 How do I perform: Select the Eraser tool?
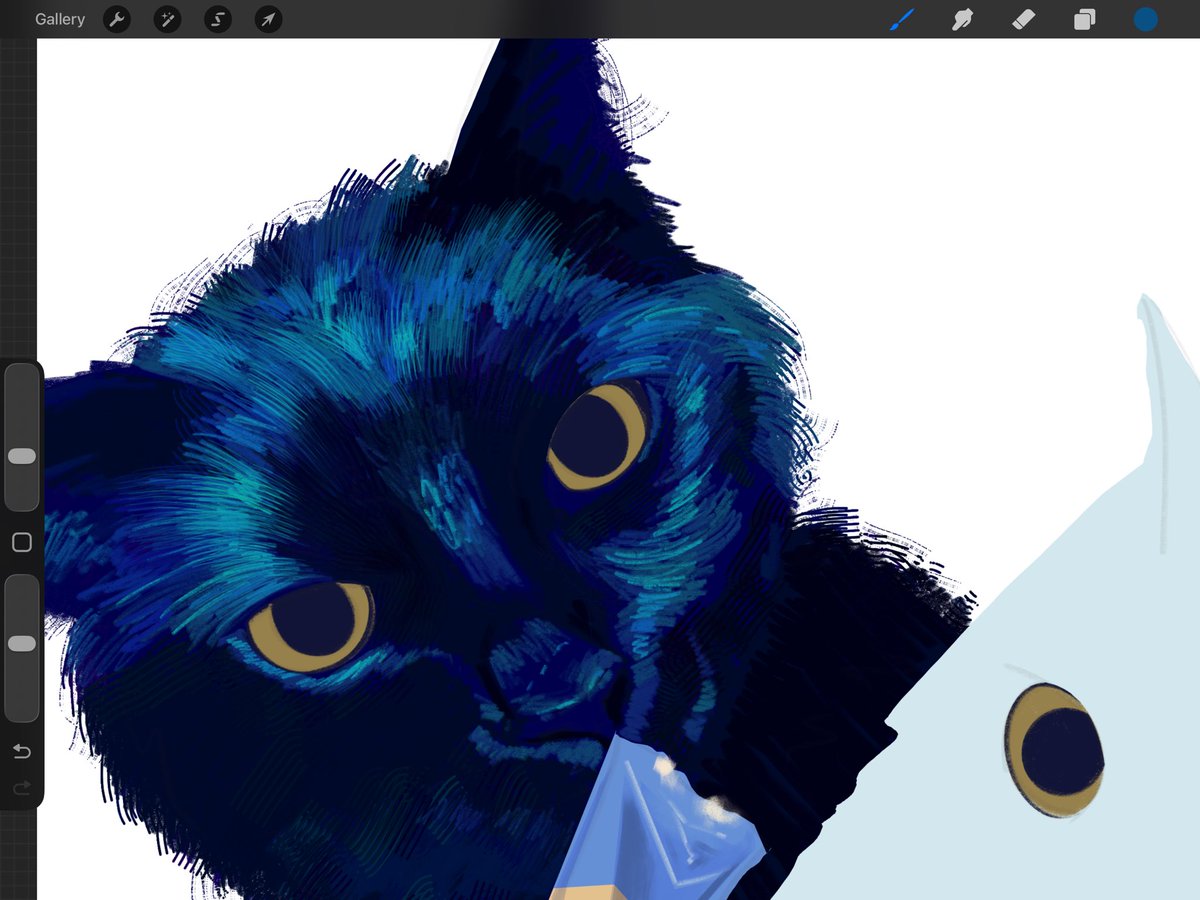pyautogui.click(x=1023, y=19)
